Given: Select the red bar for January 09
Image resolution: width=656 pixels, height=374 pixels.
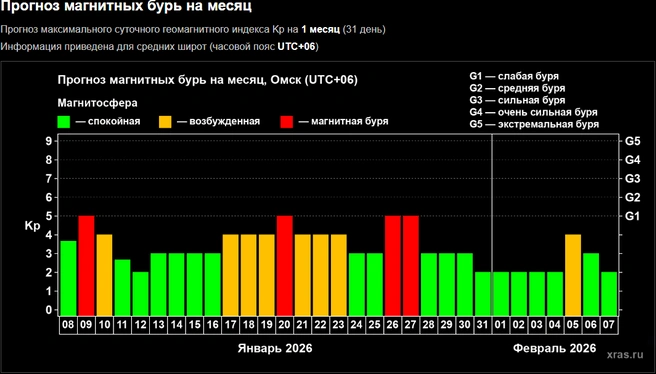Looking at the screenshot, I should [x=86, y=266].
